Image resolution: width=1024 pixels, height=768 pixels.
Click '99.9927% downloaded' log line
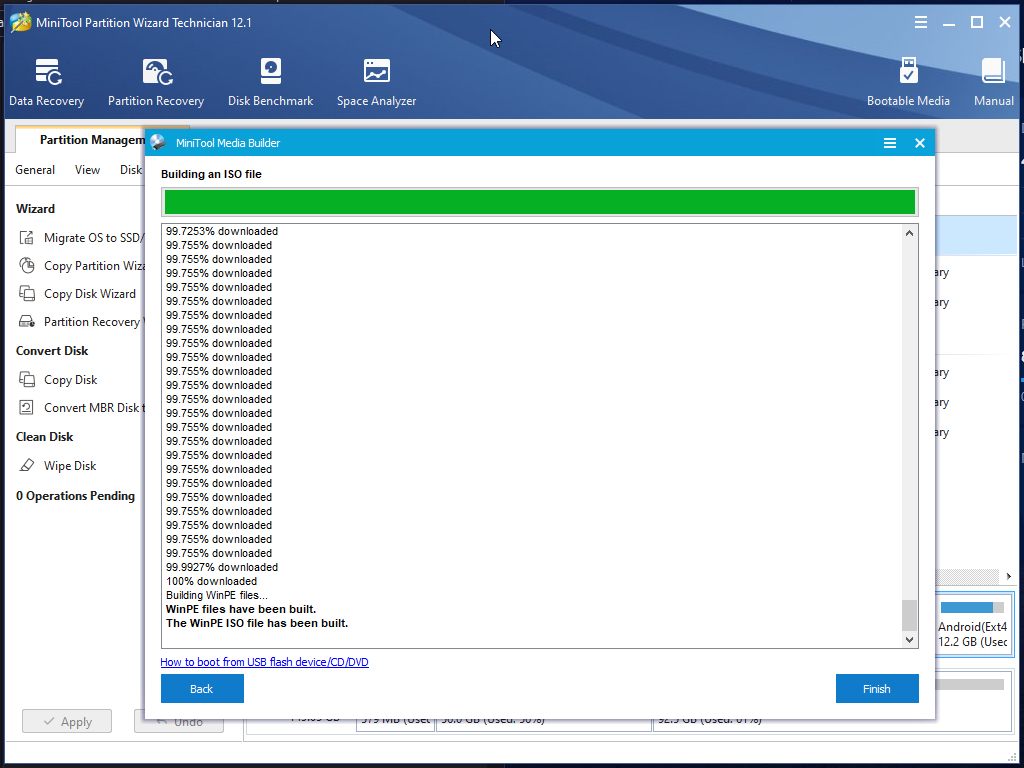222,567
